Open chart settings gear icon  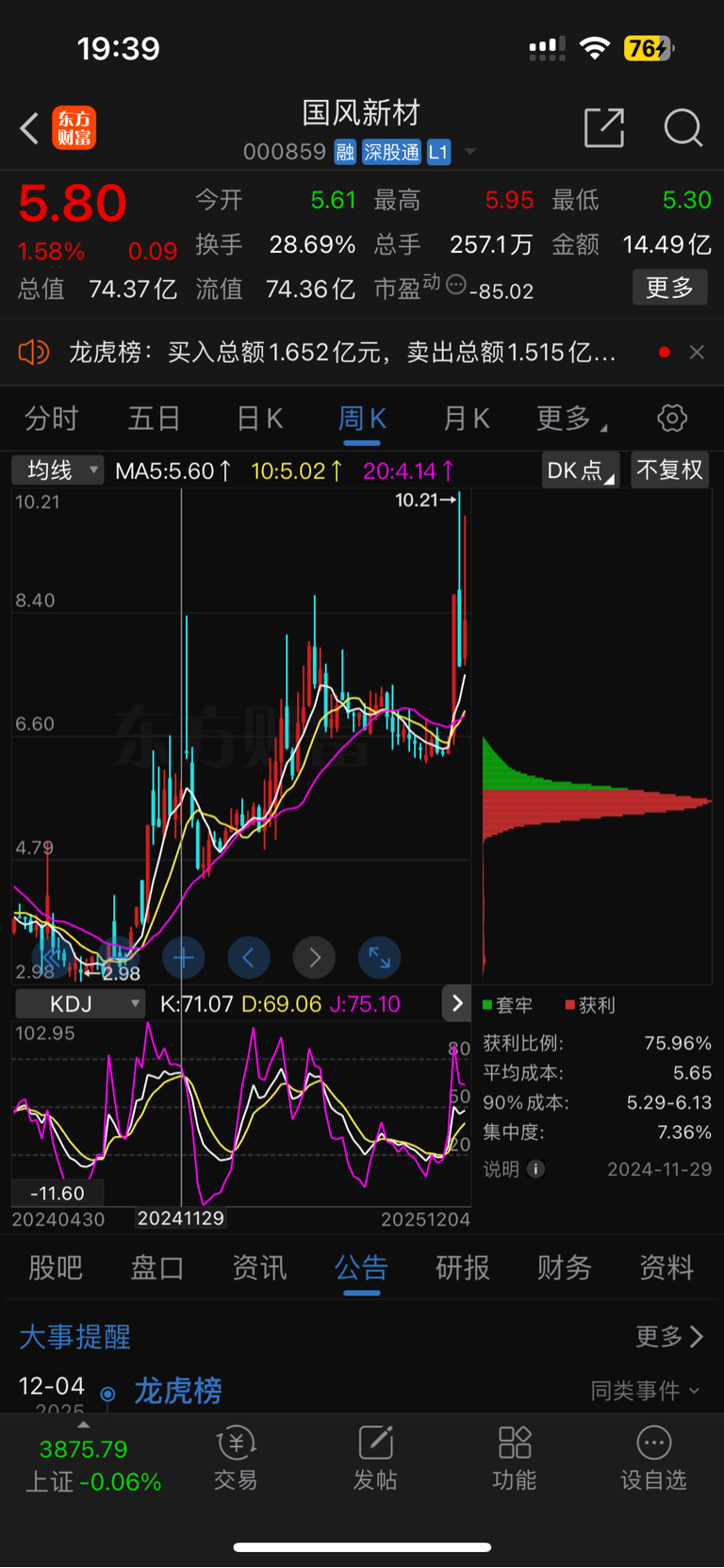point(672,418)
